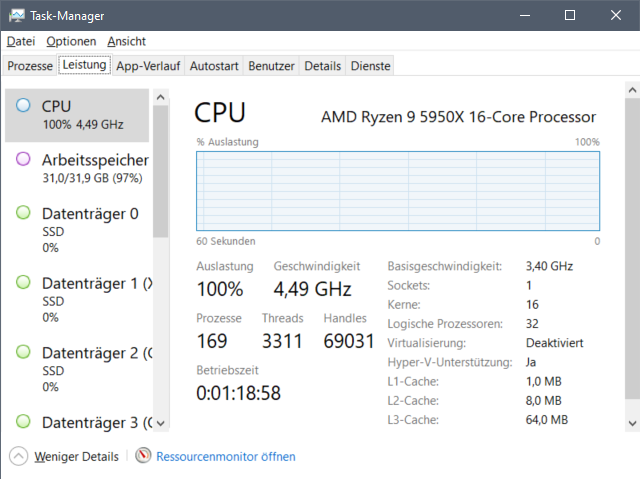The width and height of the screenshot is (640, 479).
Task: Click the CPU utilization graph area
Action: click(x=398, y=191)
